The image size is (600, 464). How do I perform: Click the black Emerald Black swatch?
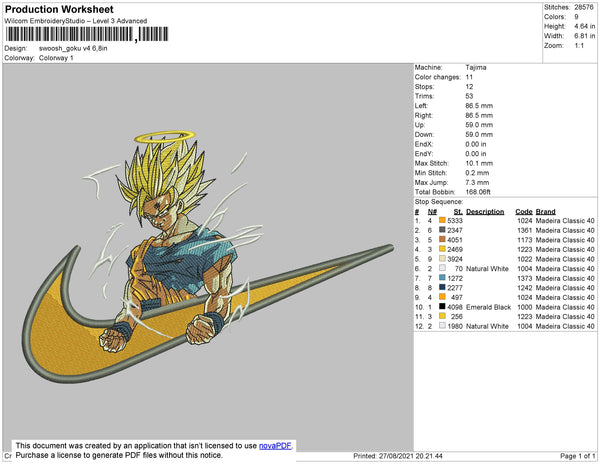click(442, 306)
